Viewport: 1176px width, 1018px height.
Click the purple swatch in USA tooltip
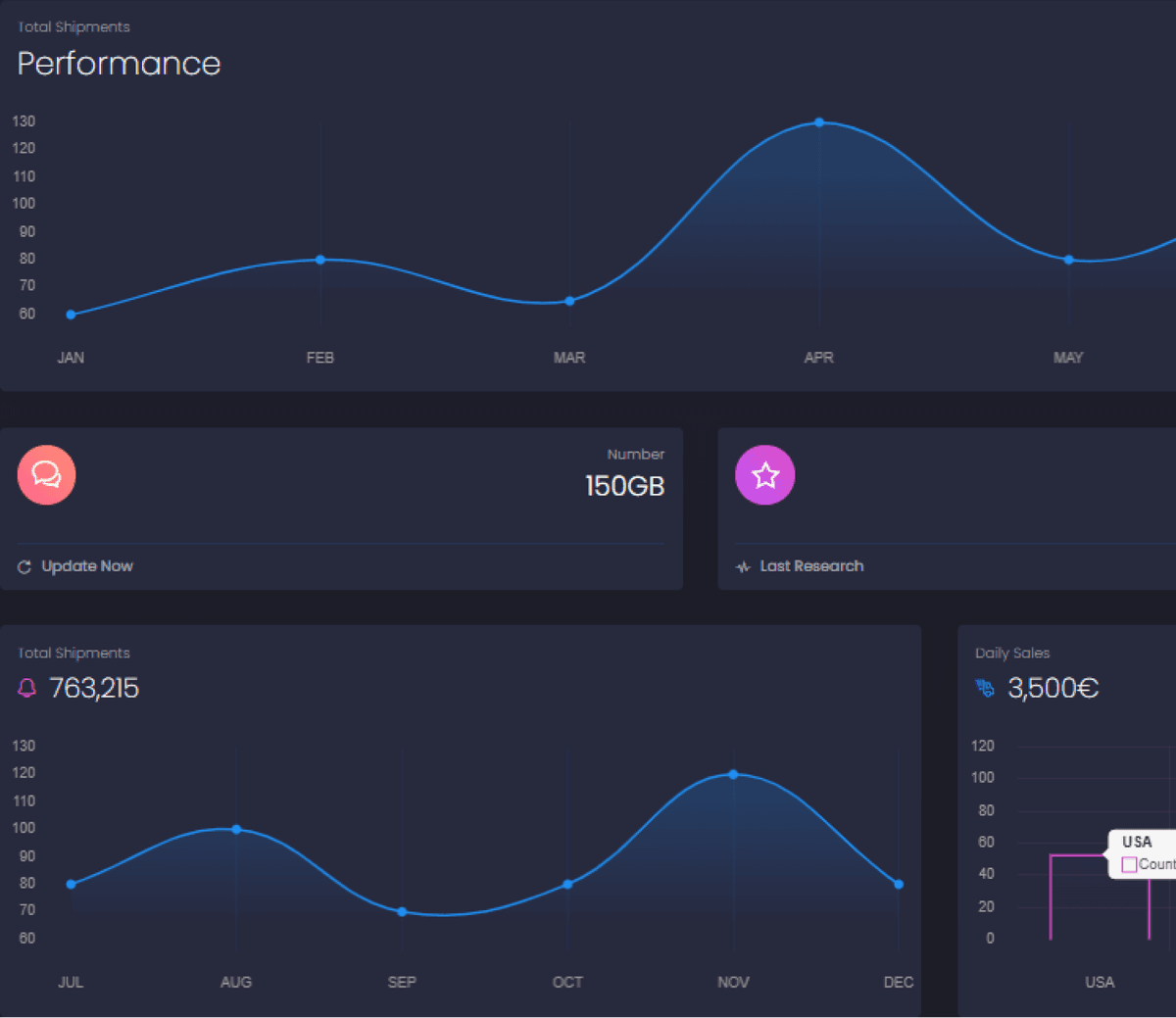[x=1129, y=864]
